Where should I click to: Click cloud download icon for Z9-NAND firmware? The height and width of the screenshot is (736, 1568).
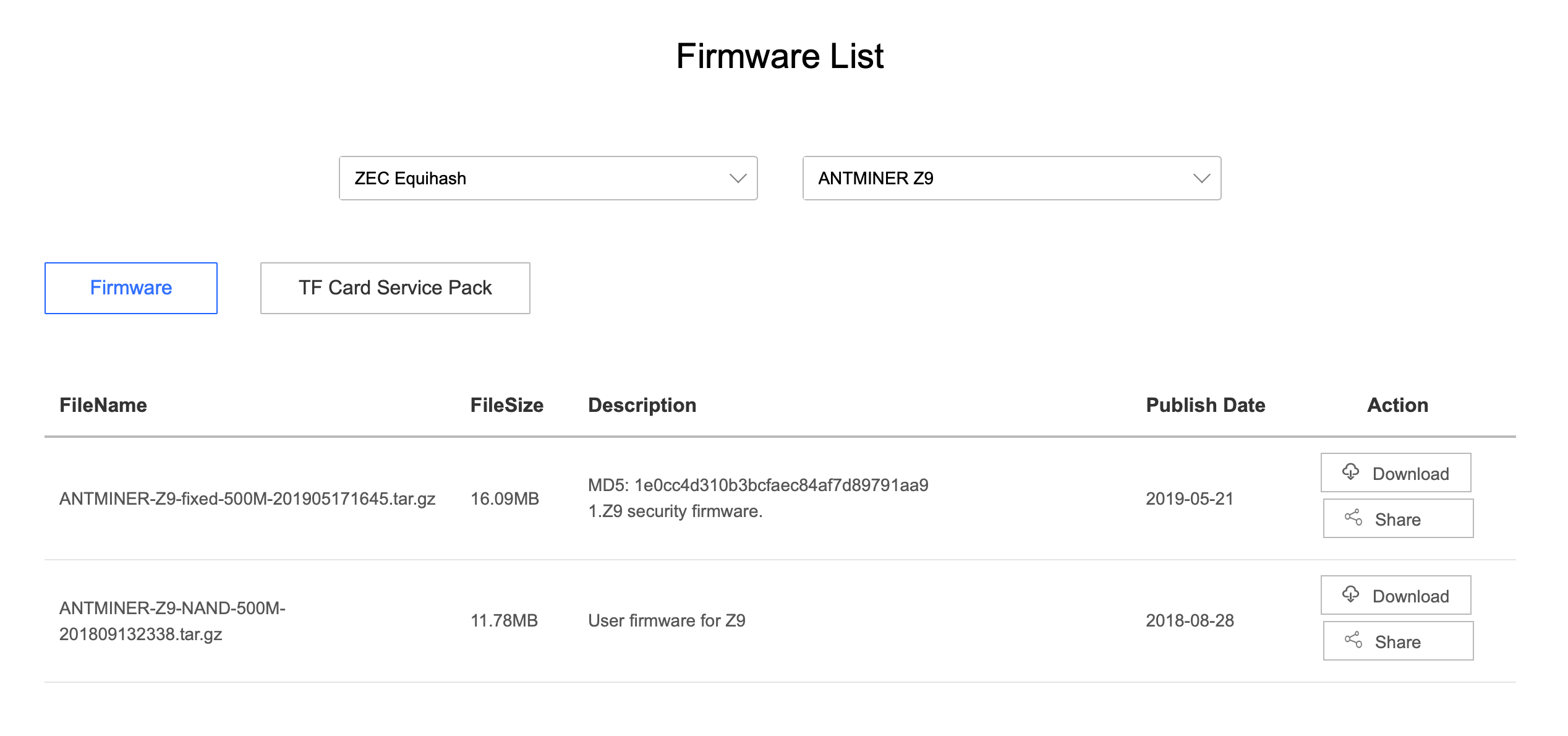pos(1350,594)
